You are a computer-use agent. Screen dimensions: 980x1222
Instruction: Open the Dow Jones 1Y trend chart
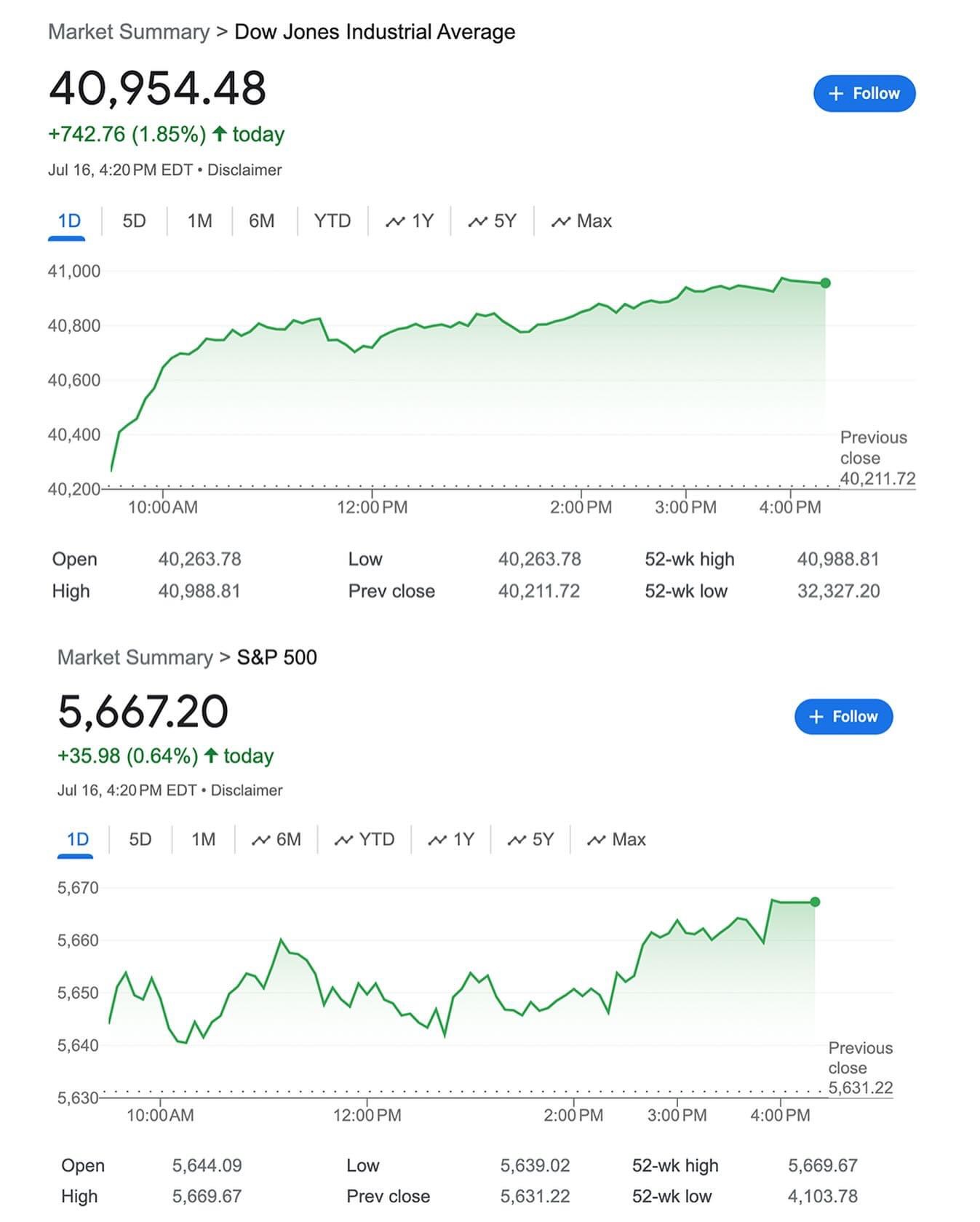click(x=410, y=221)
